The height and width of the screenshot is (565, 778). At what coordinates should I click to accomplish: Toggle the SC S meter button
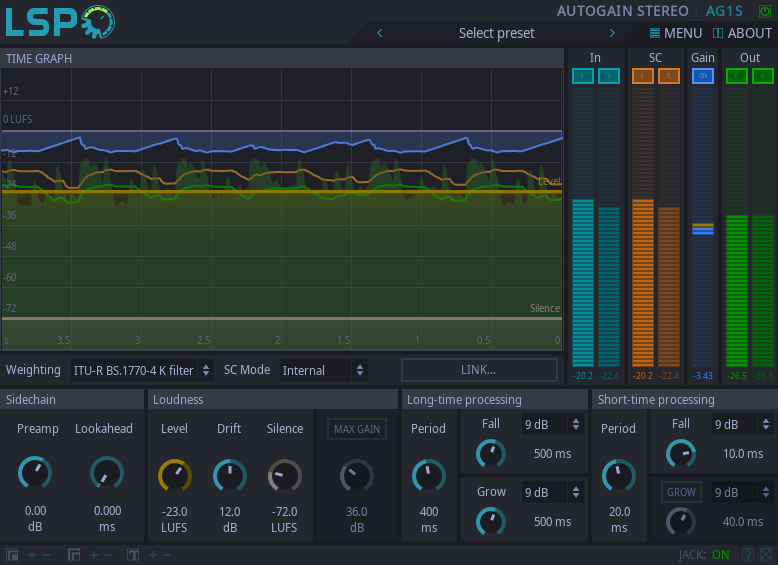[668, 76]
